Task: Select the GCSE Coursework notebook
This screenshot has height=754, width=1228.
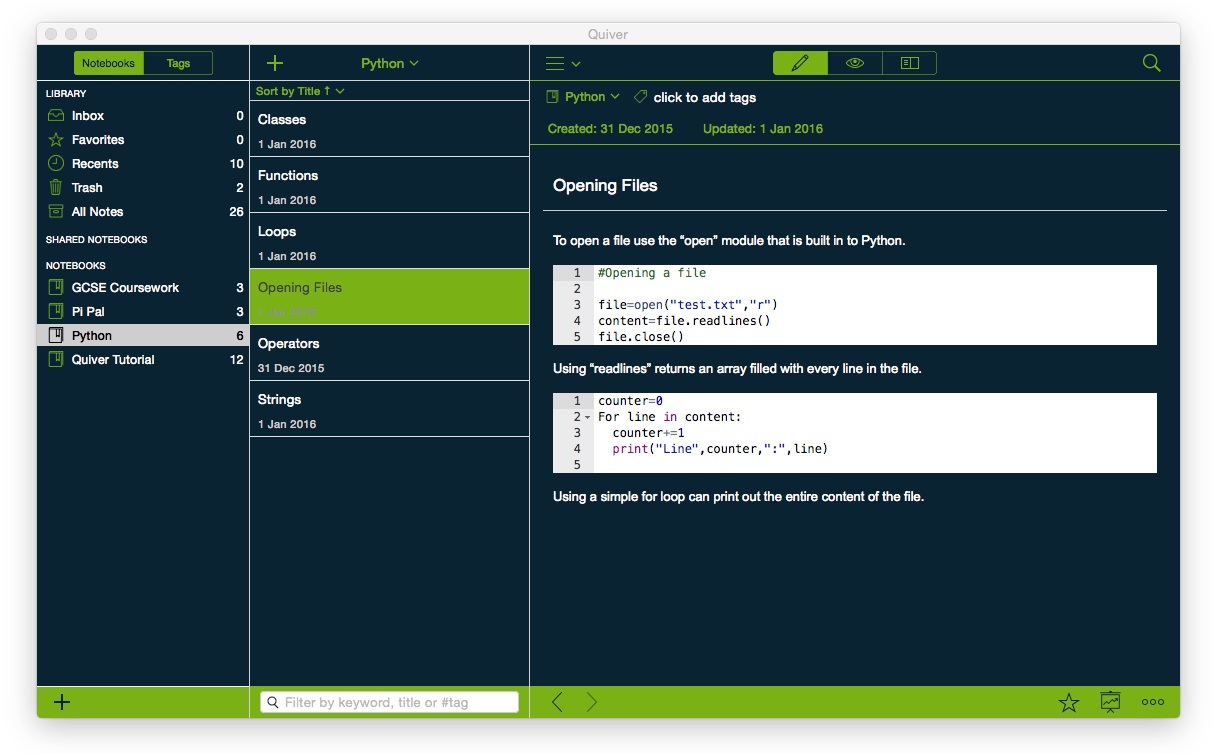Action: pos(143,288)
